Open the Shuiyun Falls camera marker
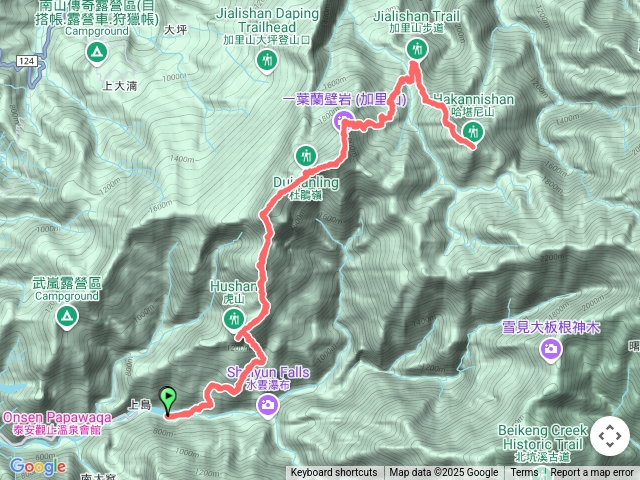640x480 pixels. coord(268,405)
